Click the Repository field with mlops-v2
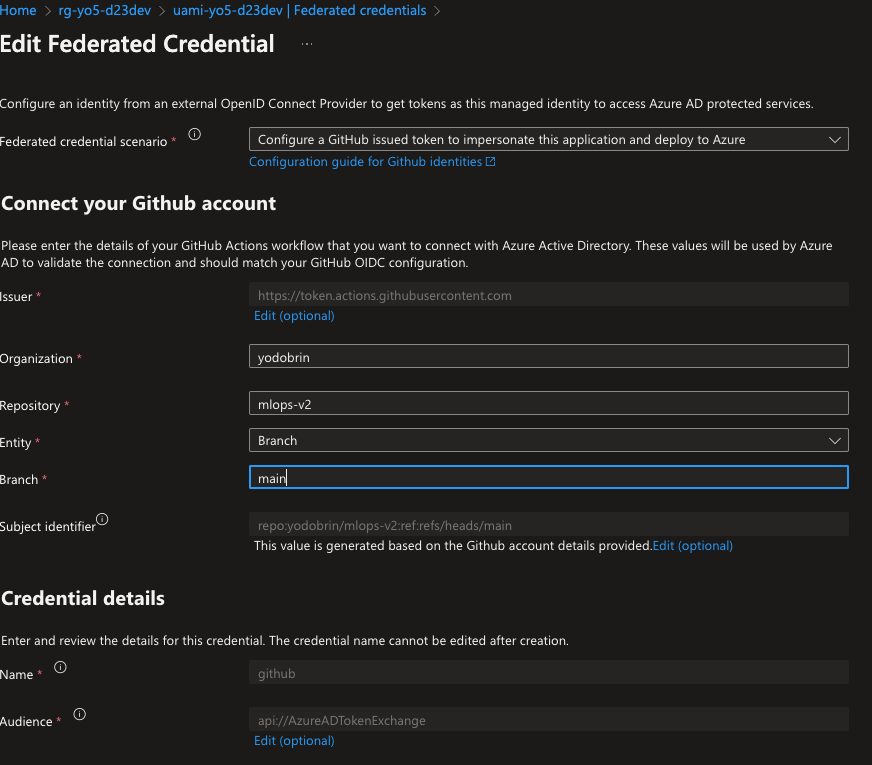This screenshot has height=765, width=872. 548,403
